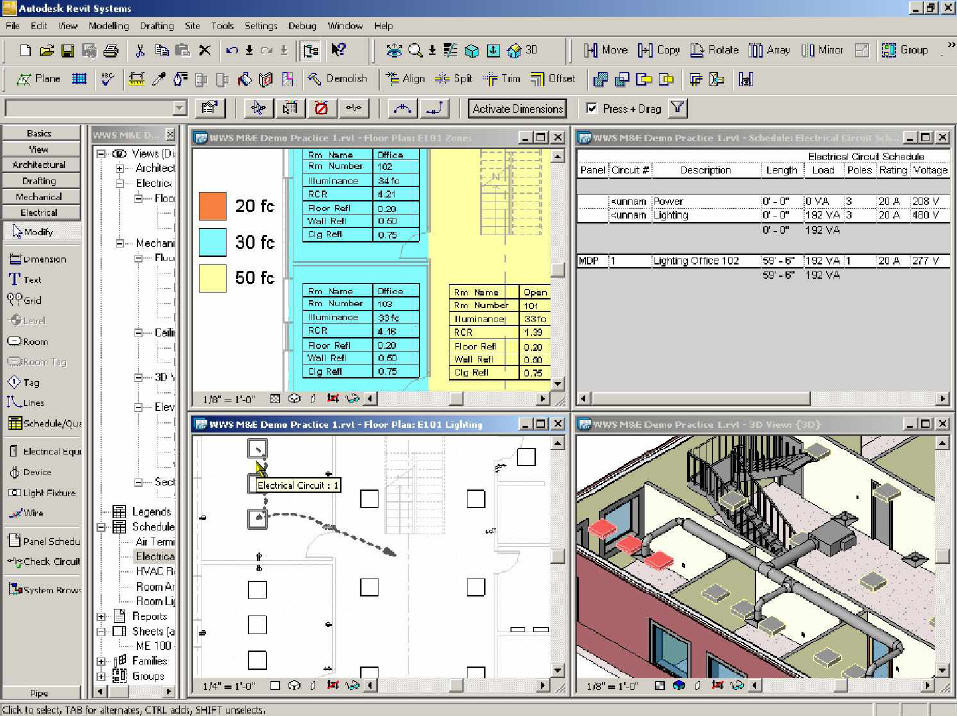The width and height of the screenshot is (957, 716).
Task: Click the Description column header in circuit schedule
Action: tap(706, 170)
